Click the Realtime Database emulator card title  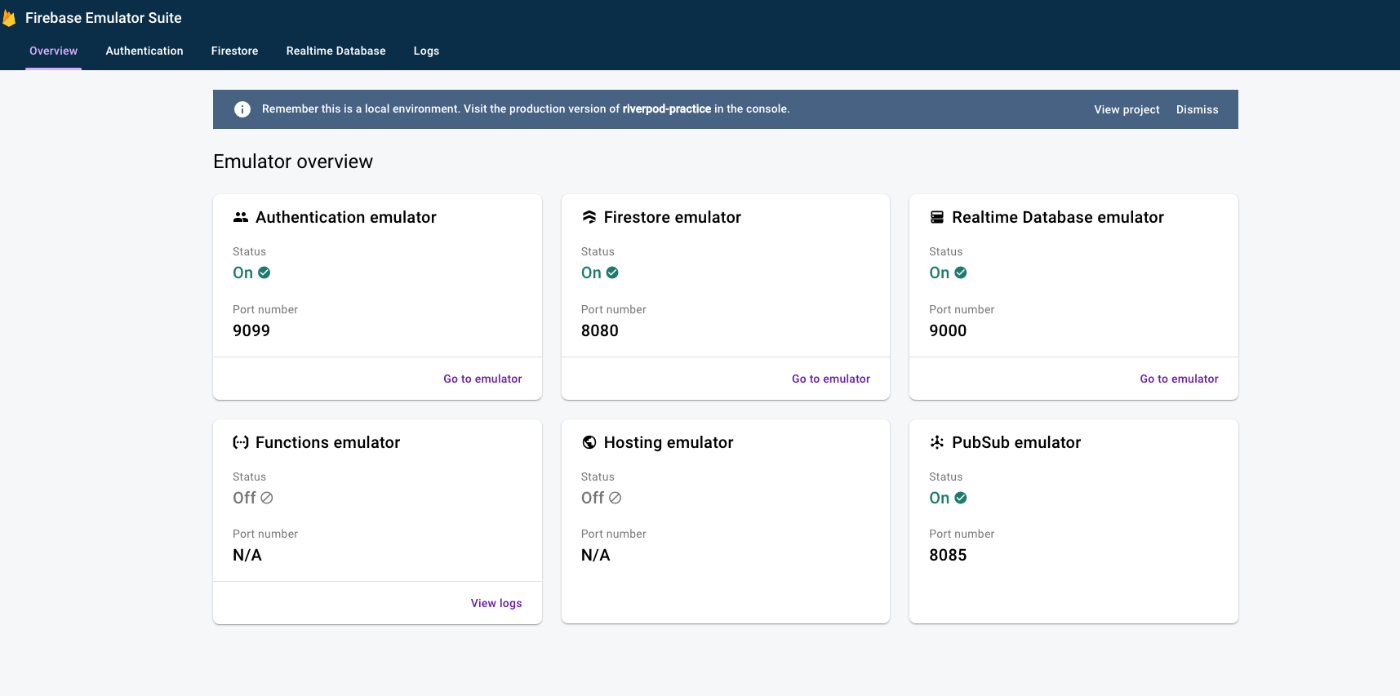[1058, 217]
